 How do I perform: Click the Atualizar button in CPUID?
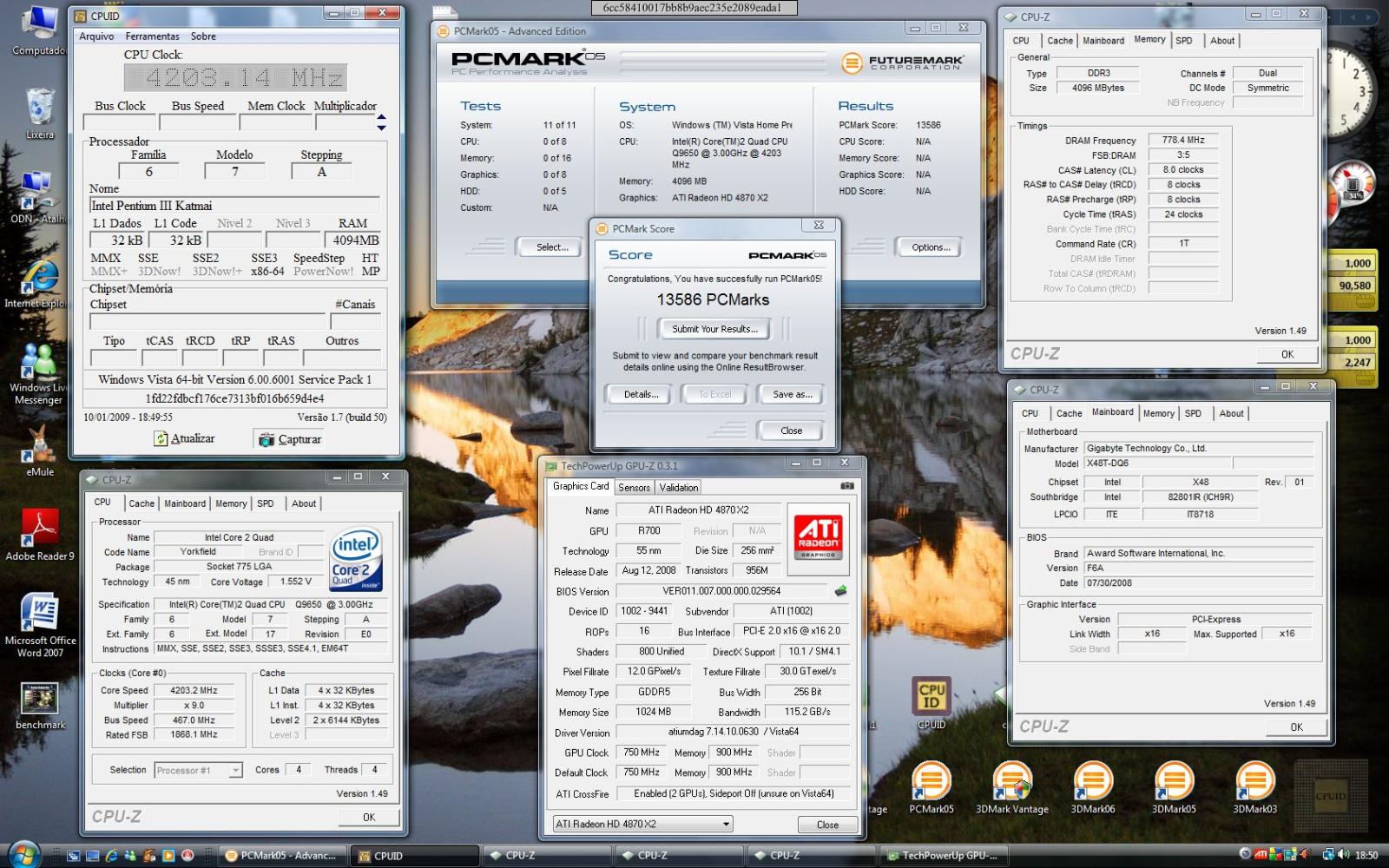click(184, 438)
